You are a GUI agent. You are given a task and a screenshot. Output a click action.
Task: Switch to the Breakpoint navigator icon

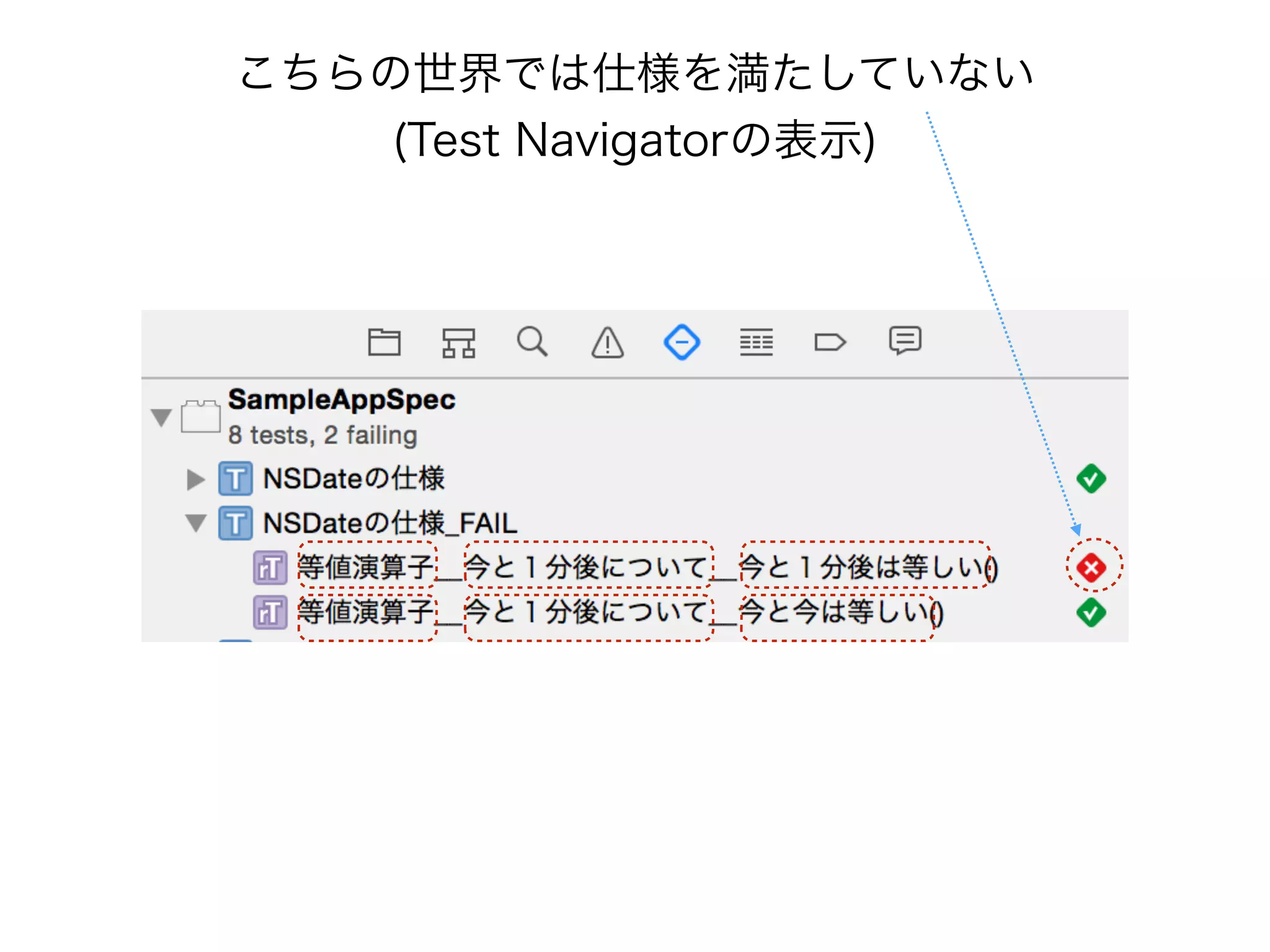(x=830, y=342)
